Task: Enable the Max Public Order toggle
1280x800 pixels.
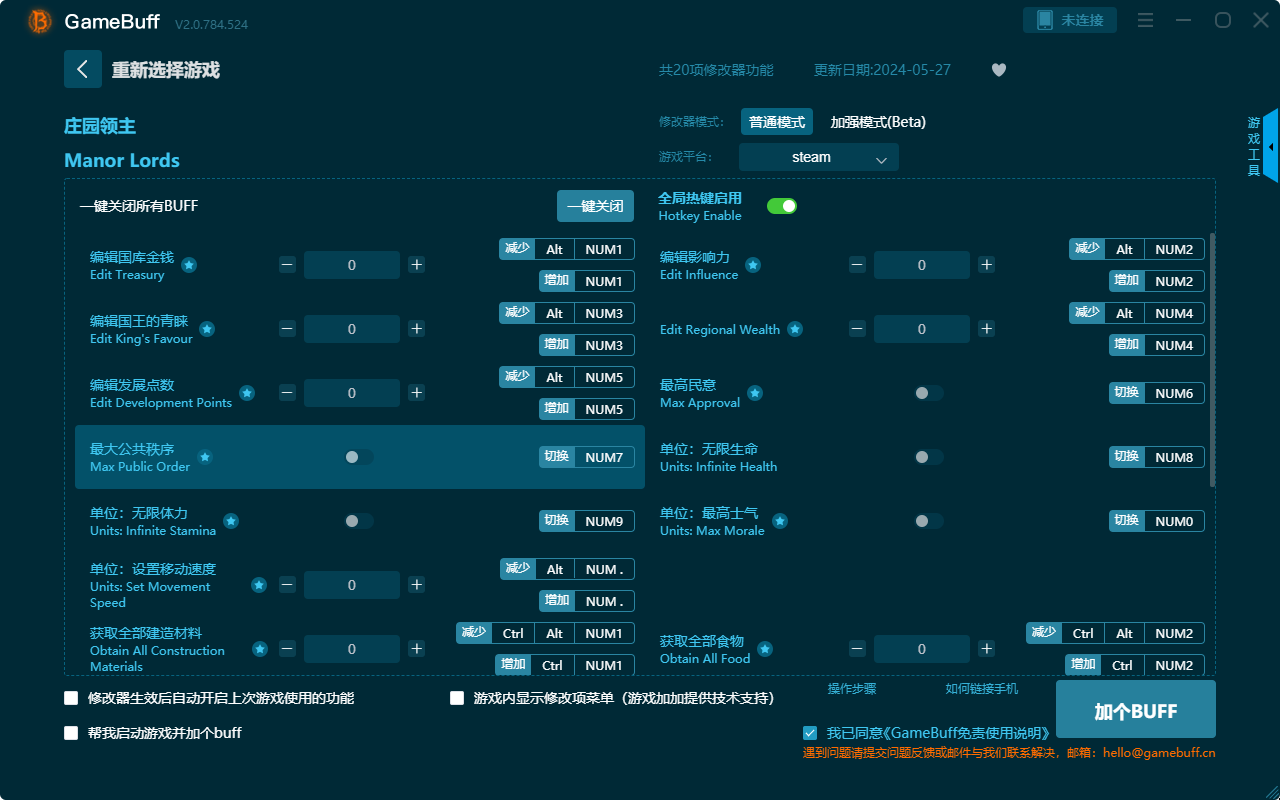Action: point(359,457)
